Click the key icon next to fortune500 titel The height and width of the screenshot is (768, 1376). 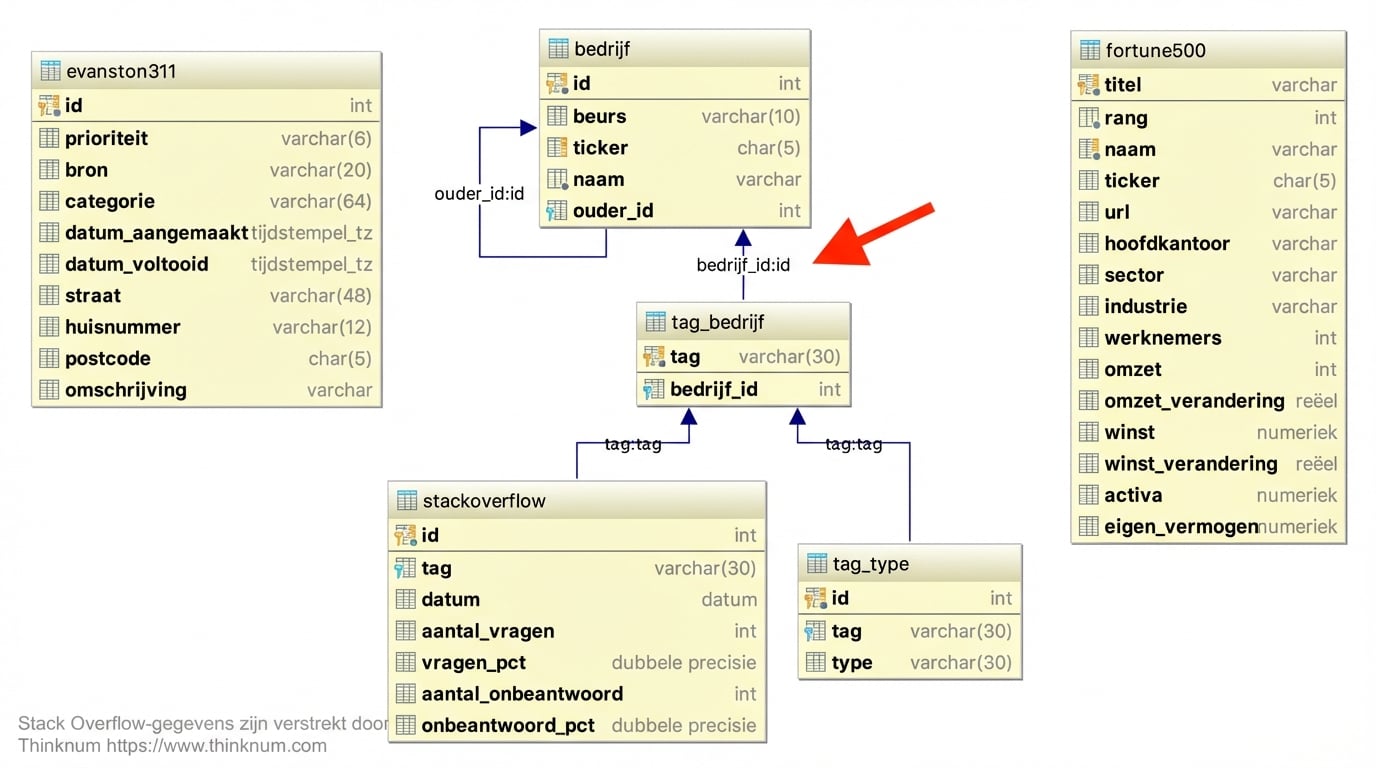pos(1089,85)
